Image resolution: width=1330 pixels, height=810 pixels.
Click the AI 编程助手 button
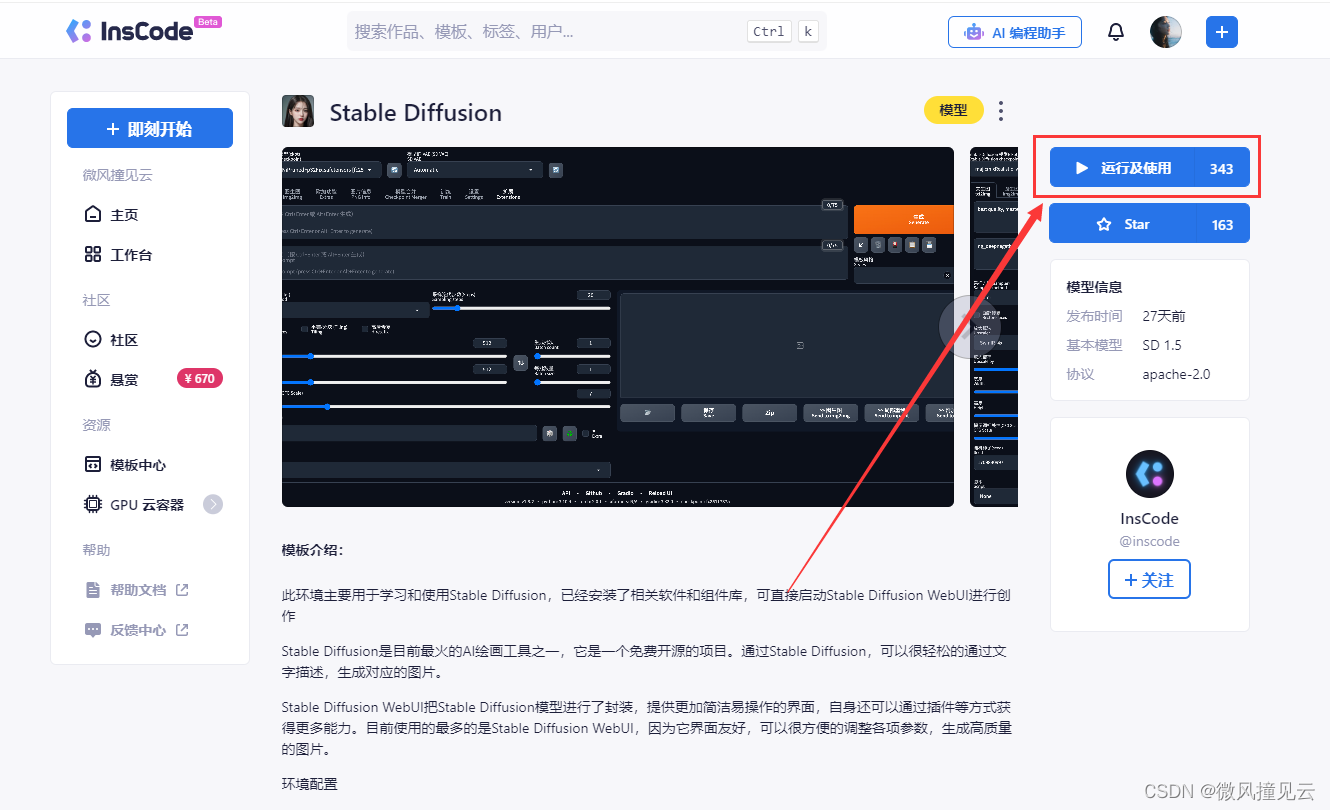coord(1015,32)
